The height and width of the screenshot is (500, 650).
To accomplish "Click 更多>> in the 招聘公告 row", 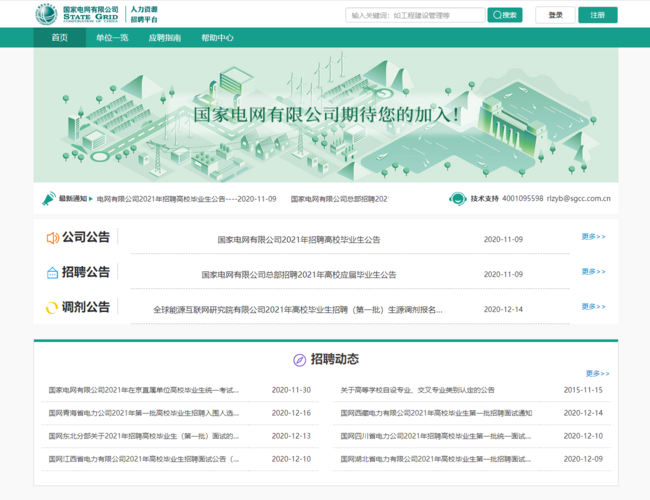I will tap(593, 272).
